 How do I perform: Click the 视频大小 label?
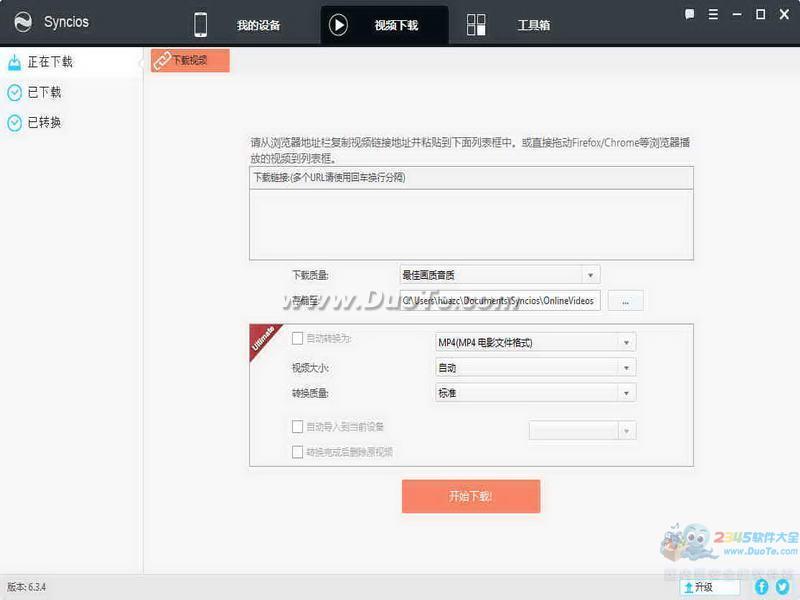click(310, 368)
